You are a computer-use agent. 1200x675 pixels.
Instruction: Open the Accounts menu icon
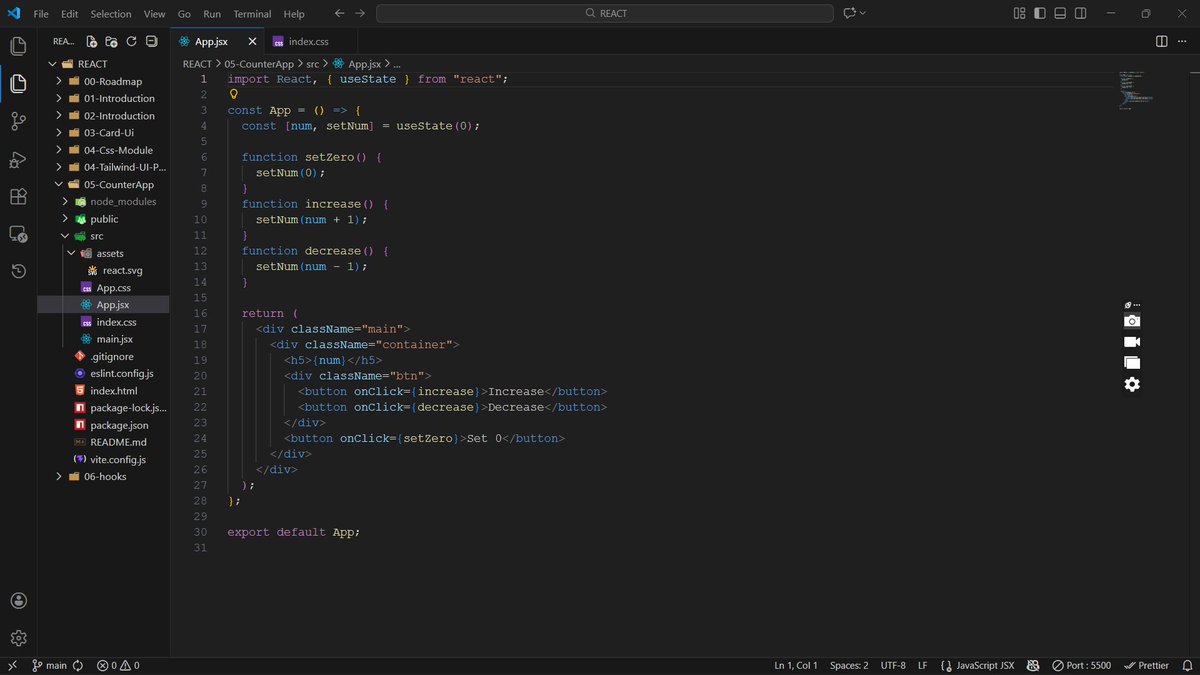click(x=18, y=601)
